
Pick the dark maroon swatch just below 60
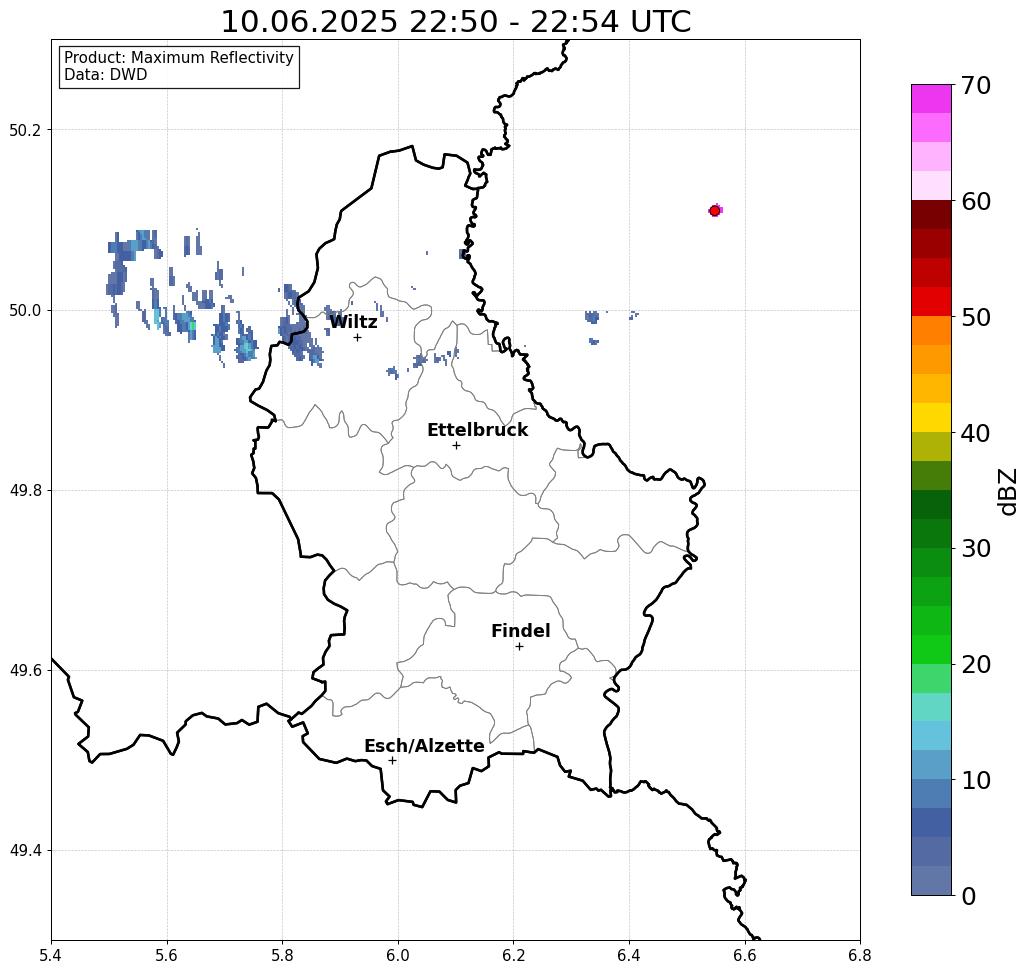click(931, 215)
